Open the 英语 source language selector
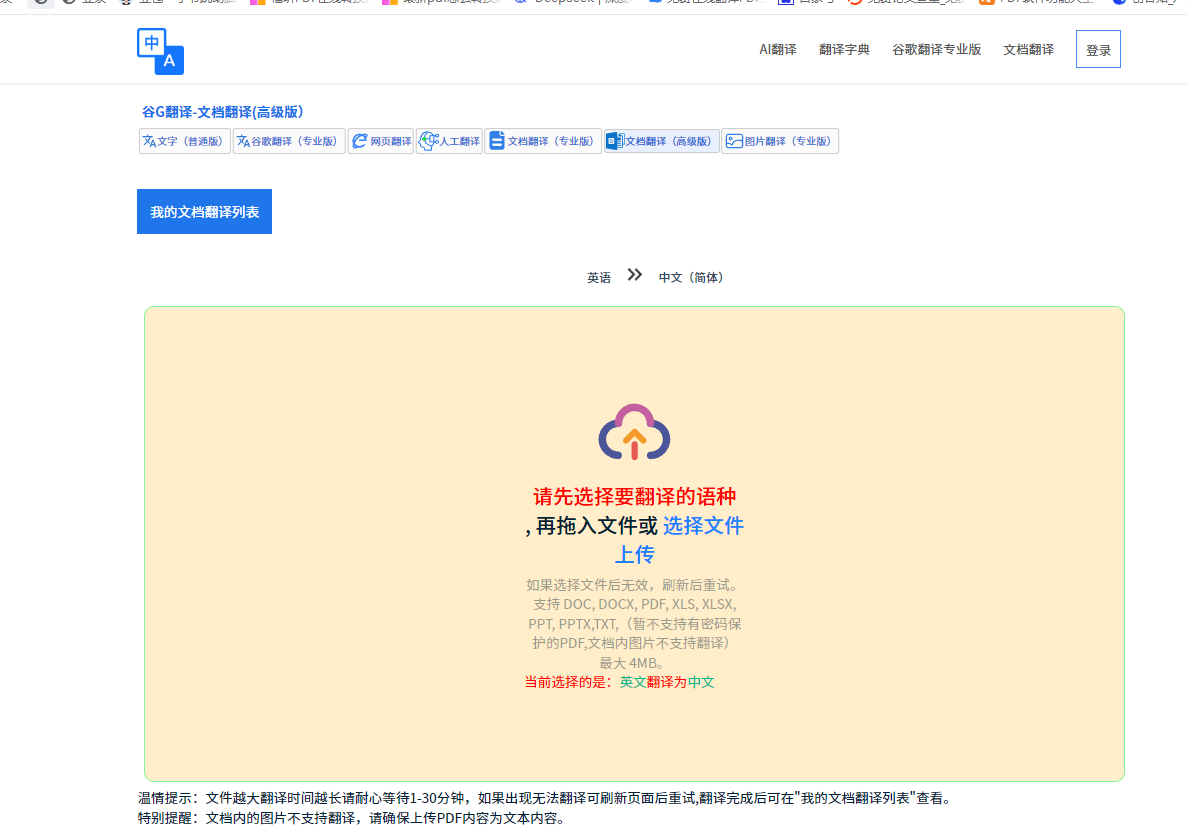 [x=599, y=278]
